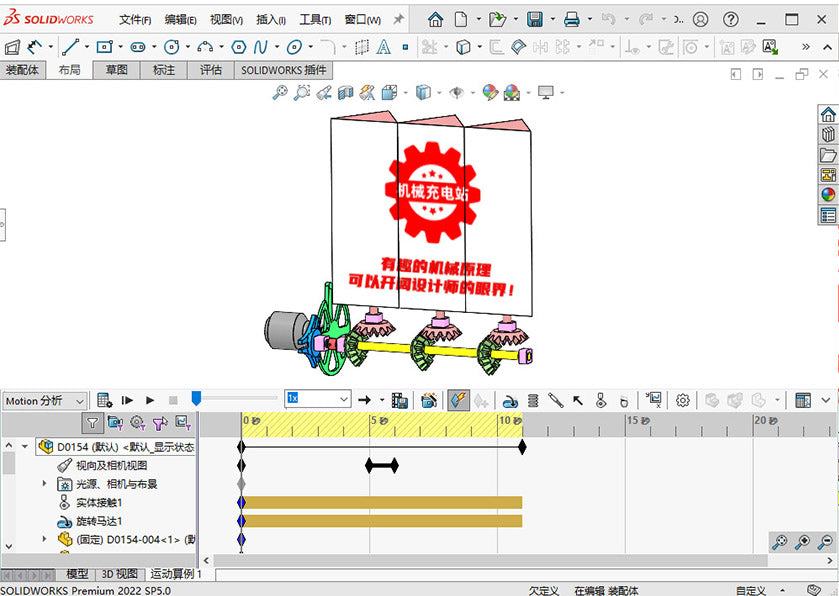839x596 pixels.
Task: Save the document with floppy icon
Action: pos(535,20)
